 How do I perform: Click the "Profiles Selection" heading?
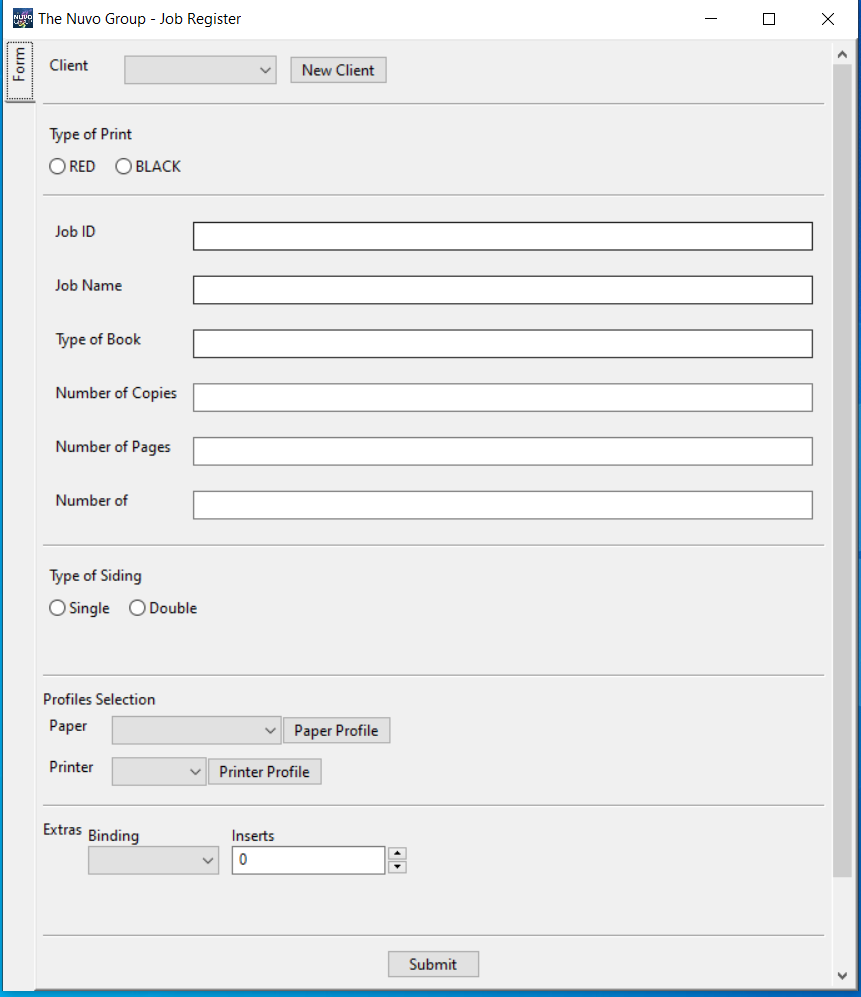coord(99,699)
